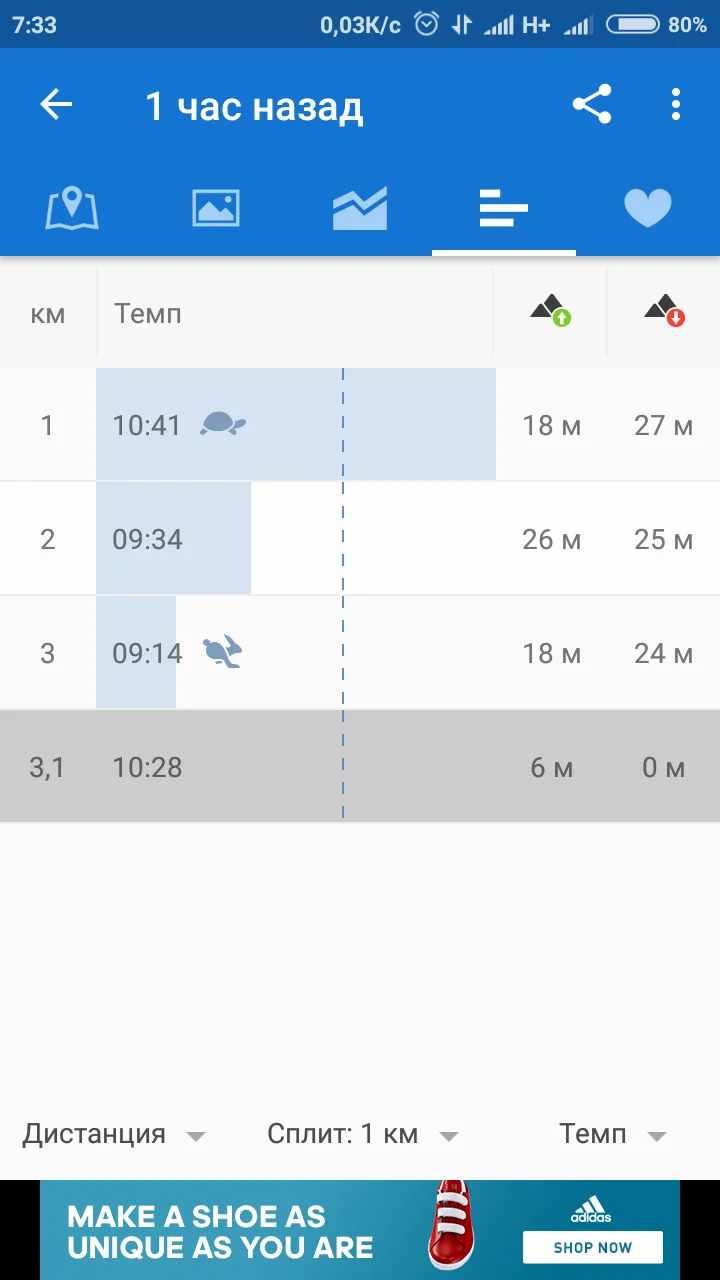Screen dimensions: 720x1280
Task: Open the three-dot overflow menu
Action: coord(676,105)
